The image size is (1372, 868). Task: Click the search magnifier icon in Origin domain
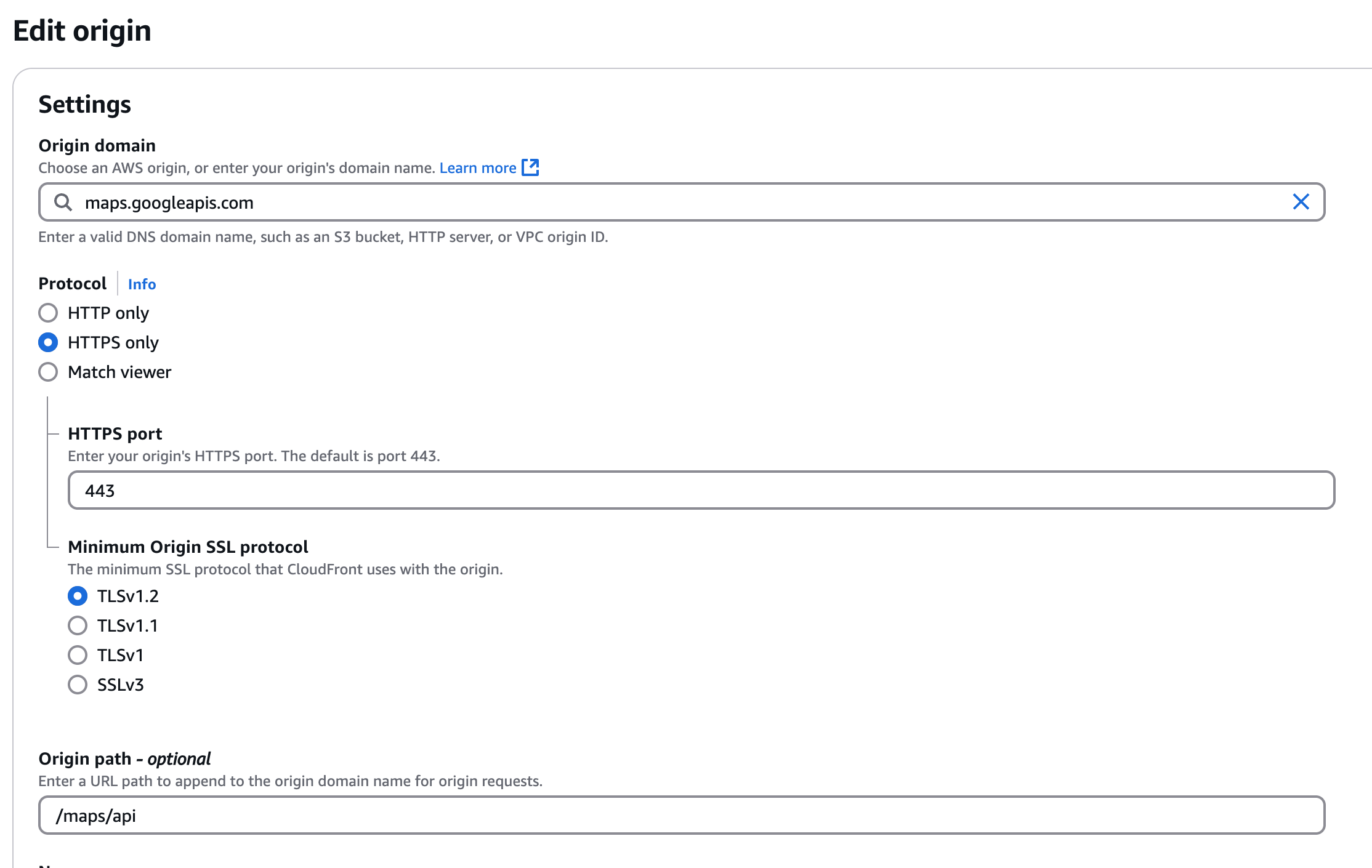(x=63, y=202)
